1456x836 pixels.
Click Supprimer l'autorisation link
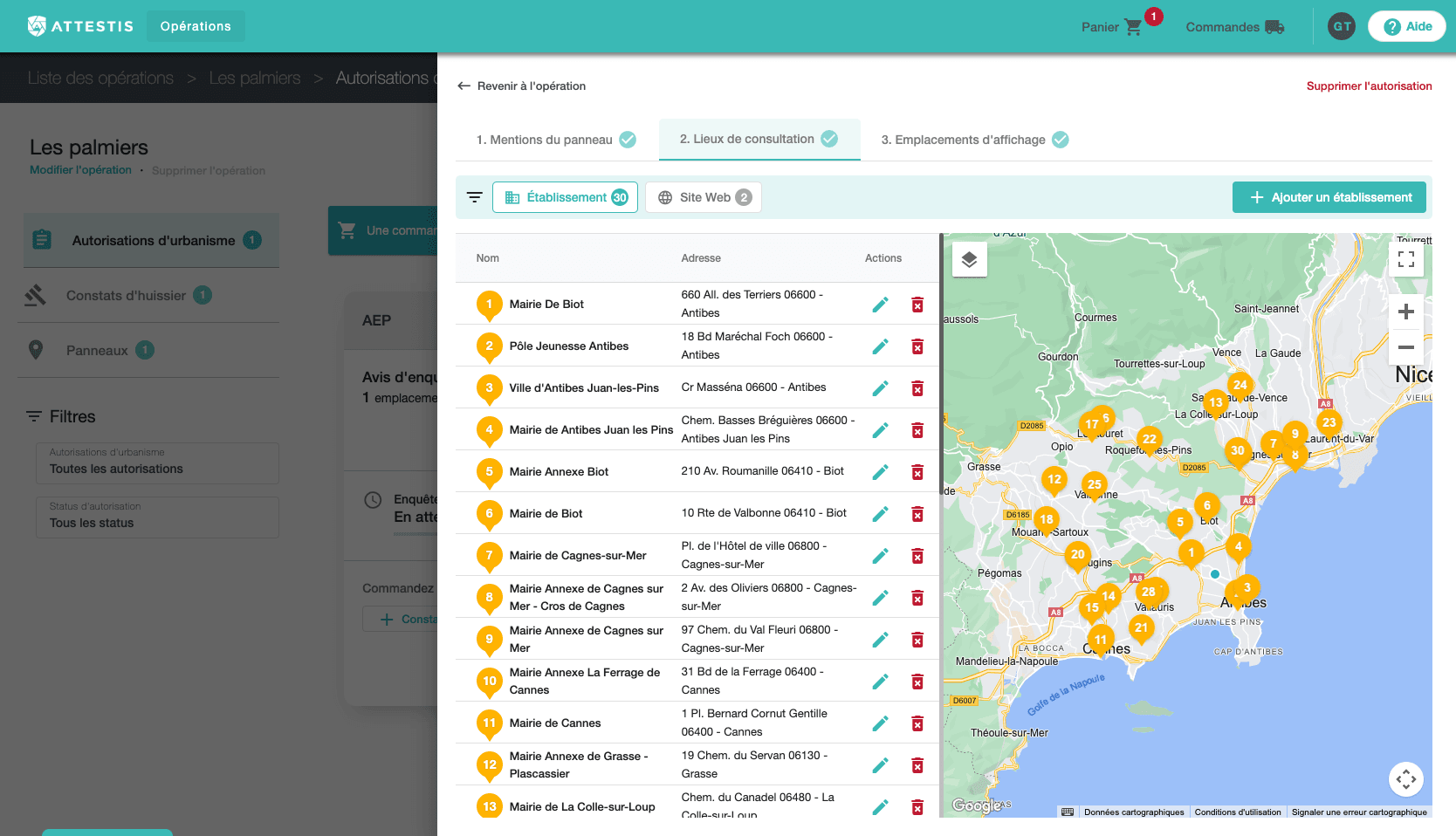point(1369,86)
